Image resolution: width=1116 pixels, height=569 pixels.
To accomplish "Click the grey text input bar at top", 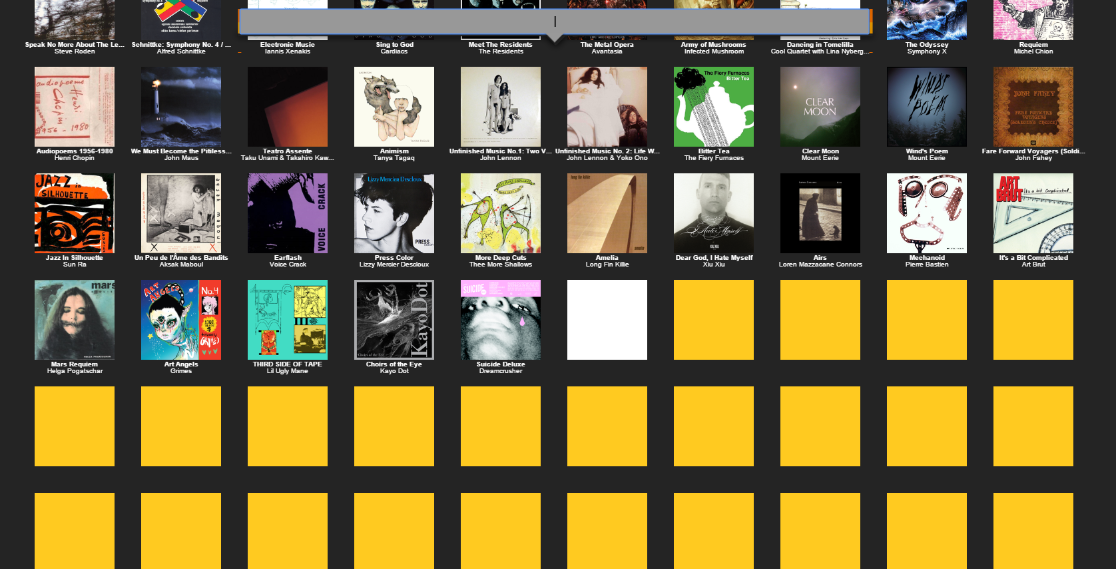I will pos(554,21).
